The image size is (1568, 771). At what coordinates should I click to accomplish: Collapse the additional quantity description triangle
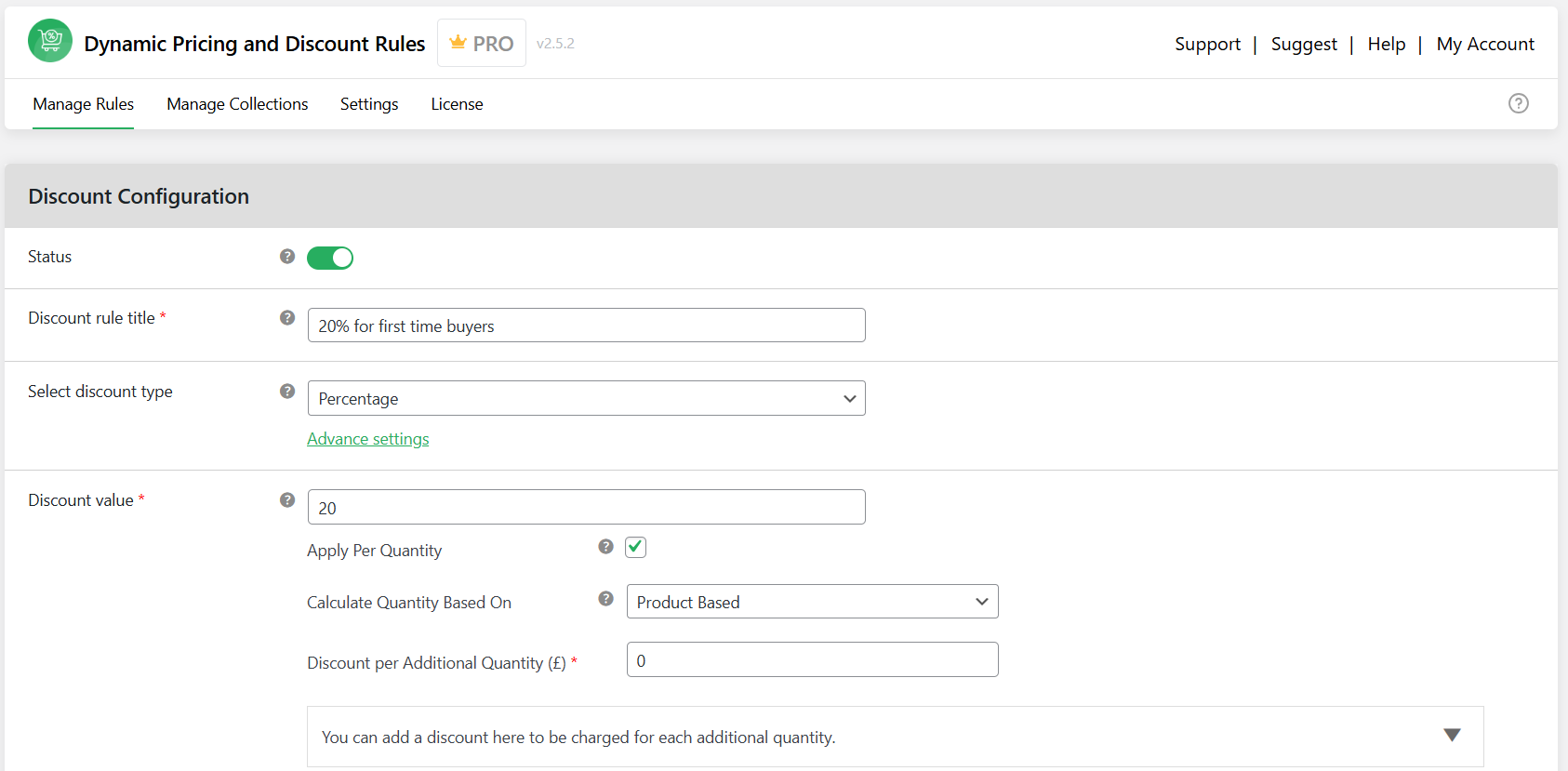tap(1452, 736)
